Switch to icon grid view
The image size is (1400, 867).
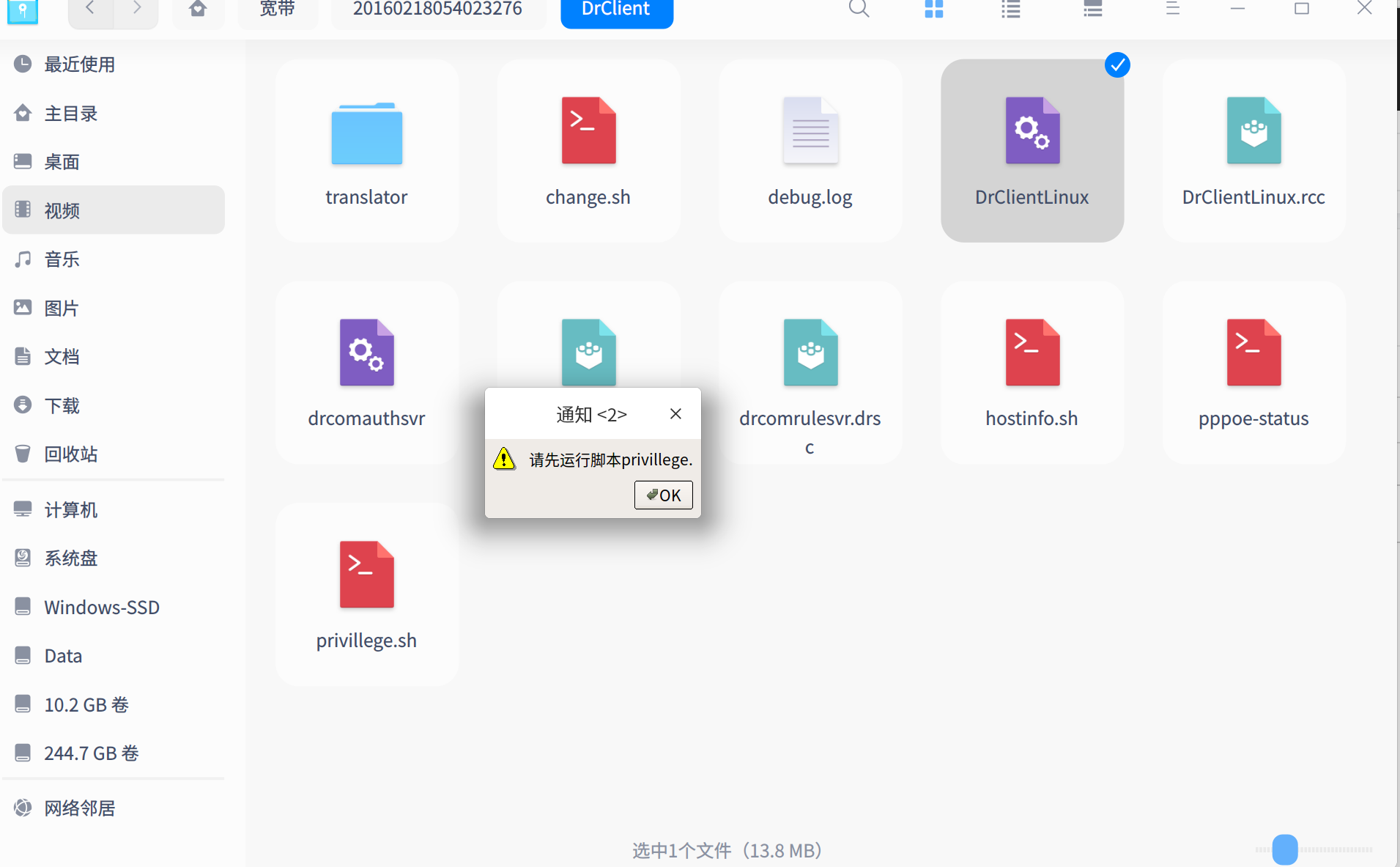click(x=934, y=9)
